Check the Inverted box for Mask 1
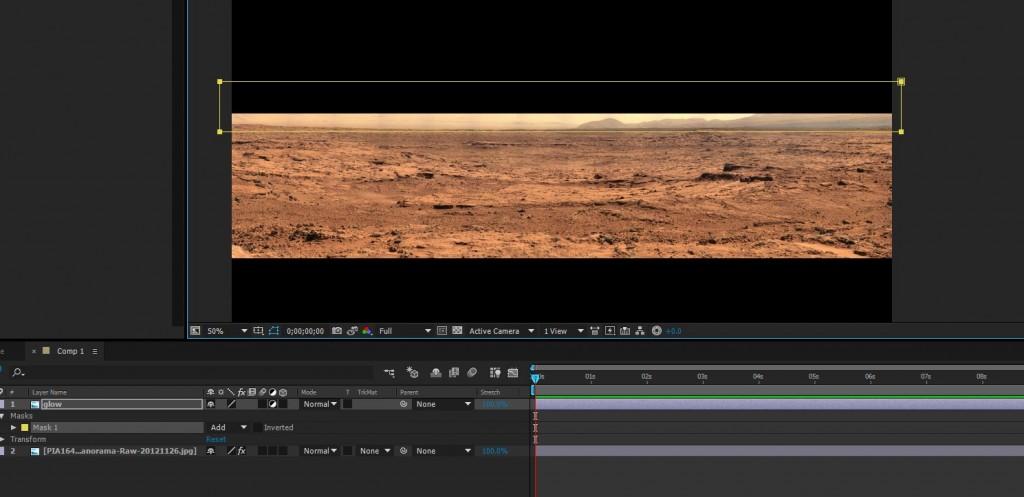Image resolution: width=1024 pixels, height=497 pixels. point(257,428)
